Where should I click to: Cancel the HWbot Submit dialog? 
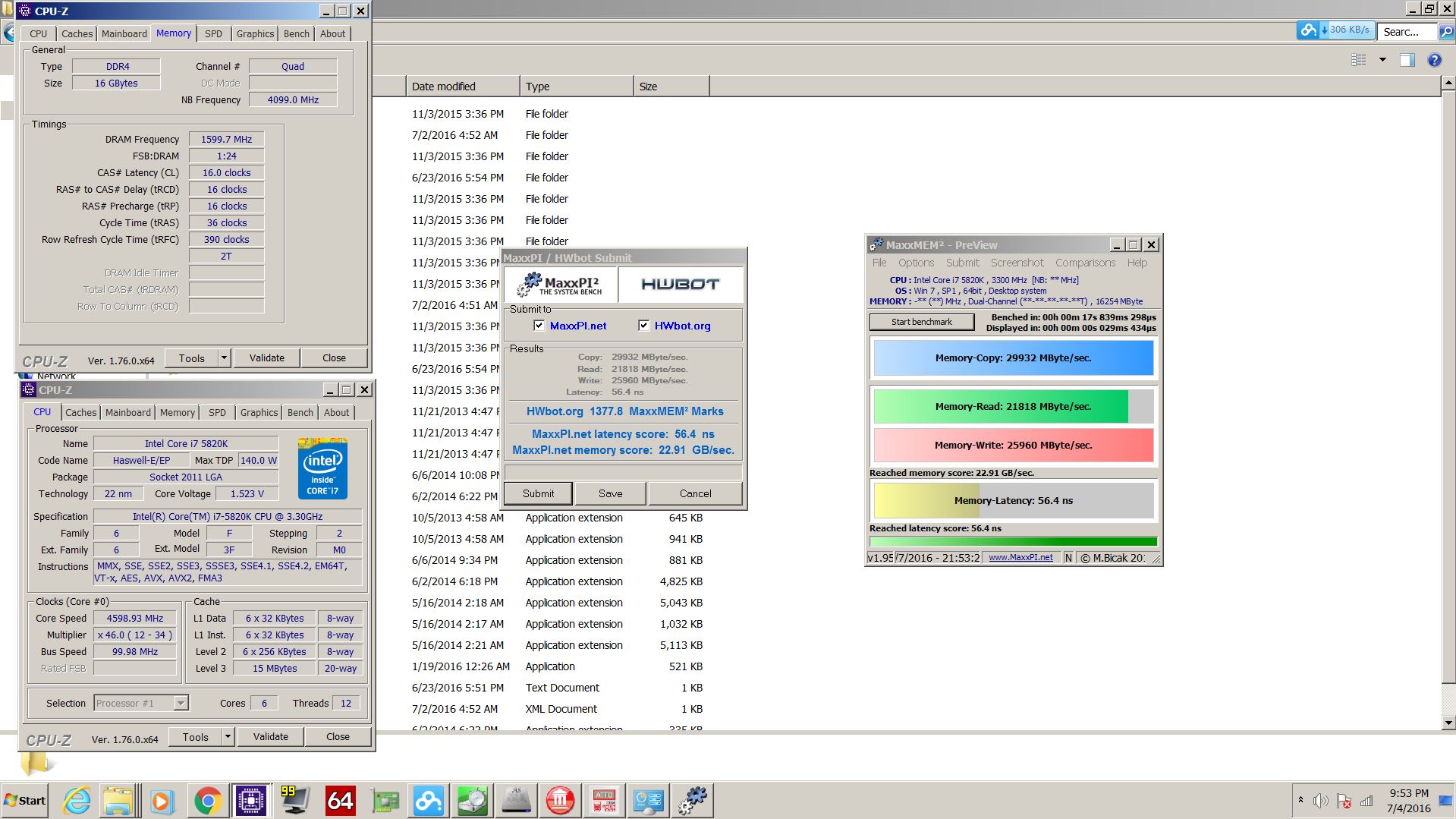695,493
